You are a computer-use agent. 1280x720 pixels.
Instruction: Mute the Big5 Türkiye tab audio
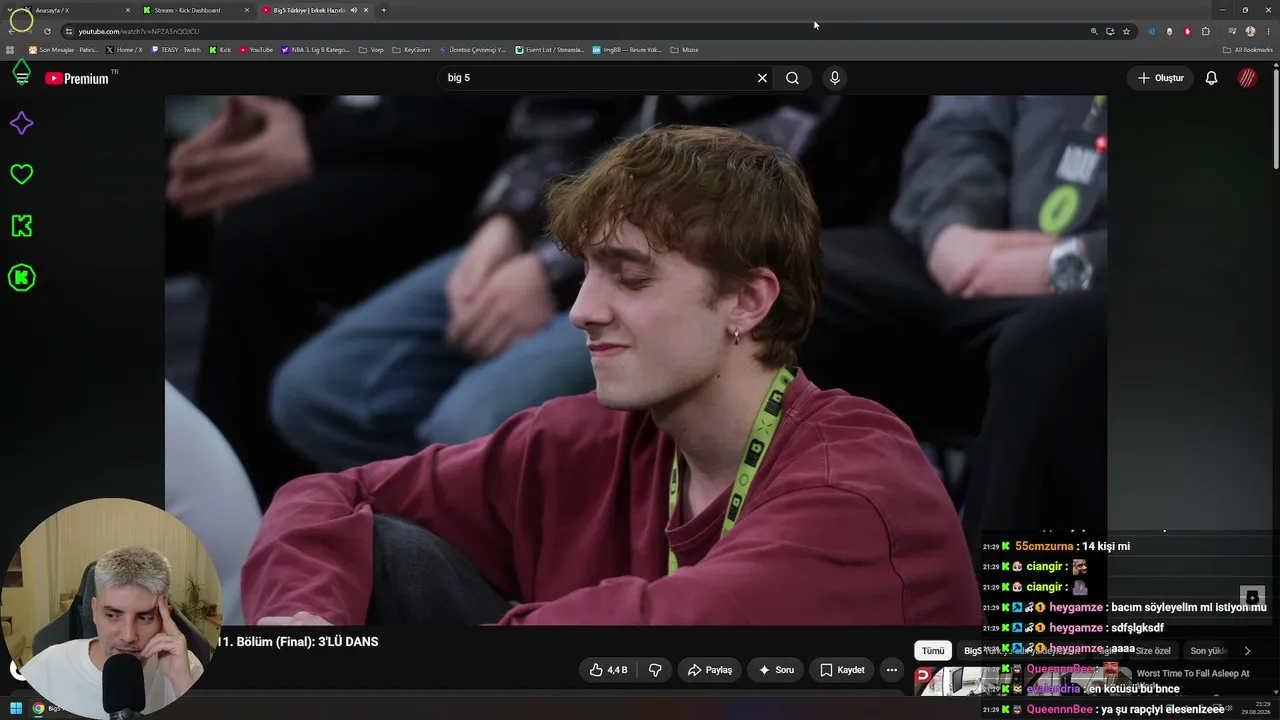pyautogui.click(x=354, y=10)
